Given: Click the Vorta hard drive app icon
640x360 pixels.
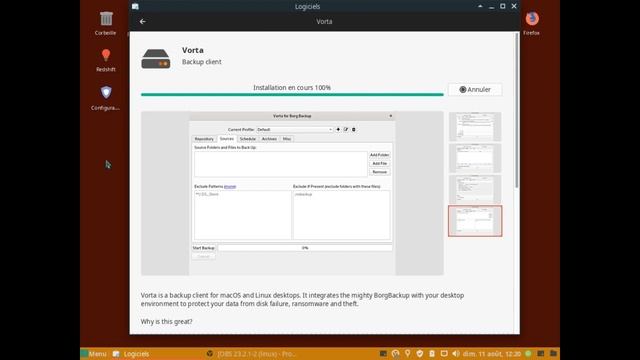Looking at the screenshot, I should 156,59.
